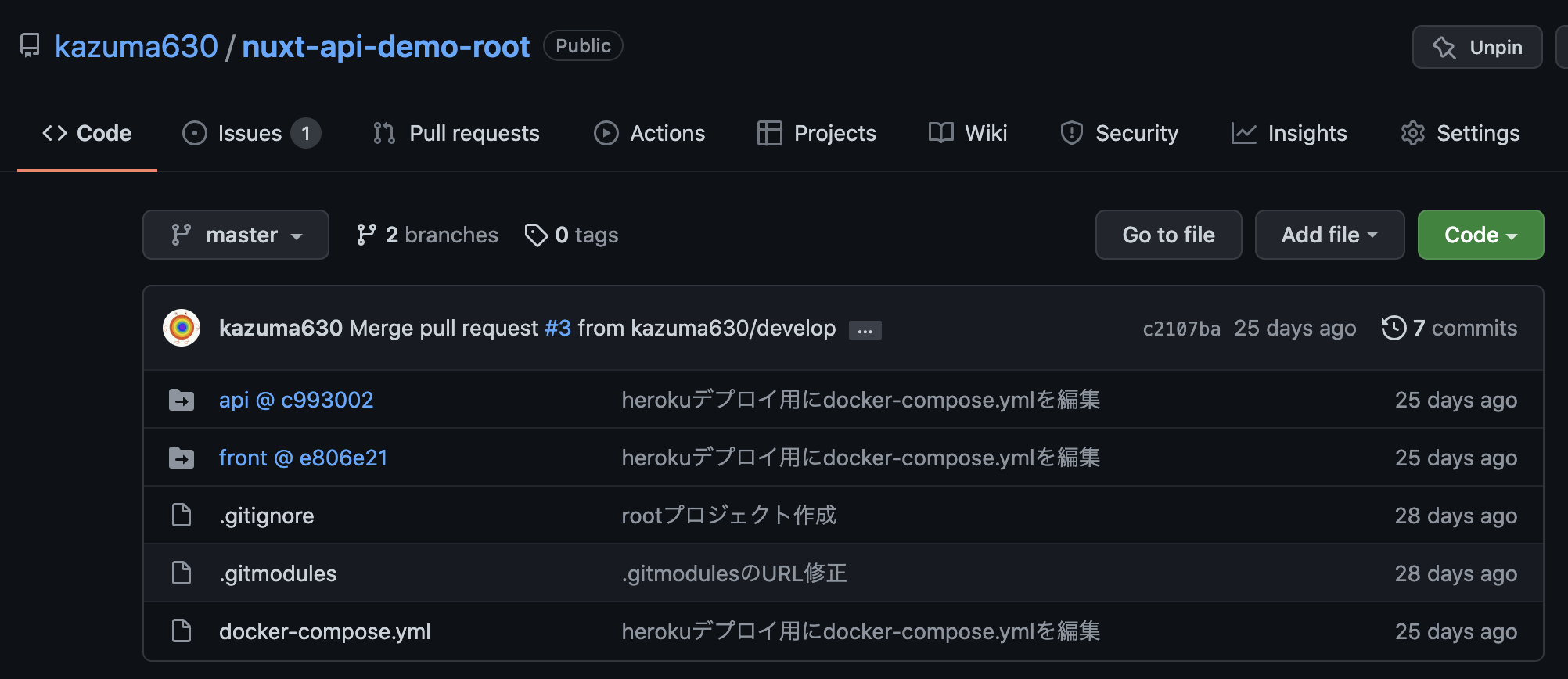The height and width of the screenshot is (679, 1568).
Task: Click the Security shield icon
Action: click(x=1072, y=133)
